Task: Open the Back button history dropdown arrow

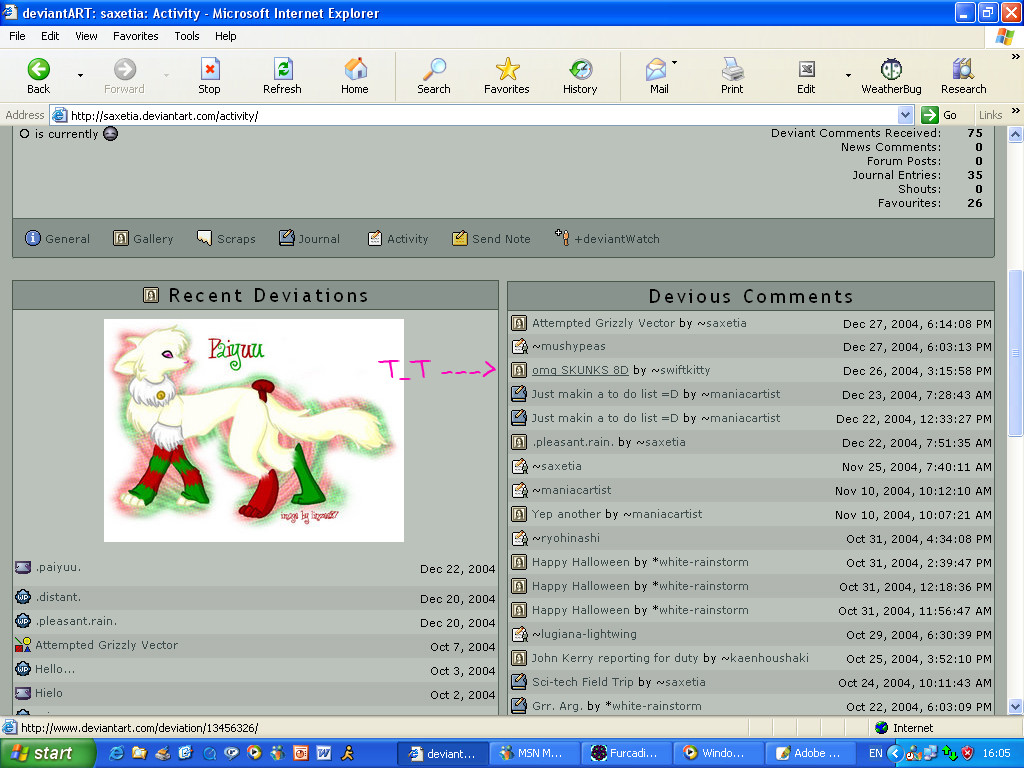Action: (x=80, y=76)
